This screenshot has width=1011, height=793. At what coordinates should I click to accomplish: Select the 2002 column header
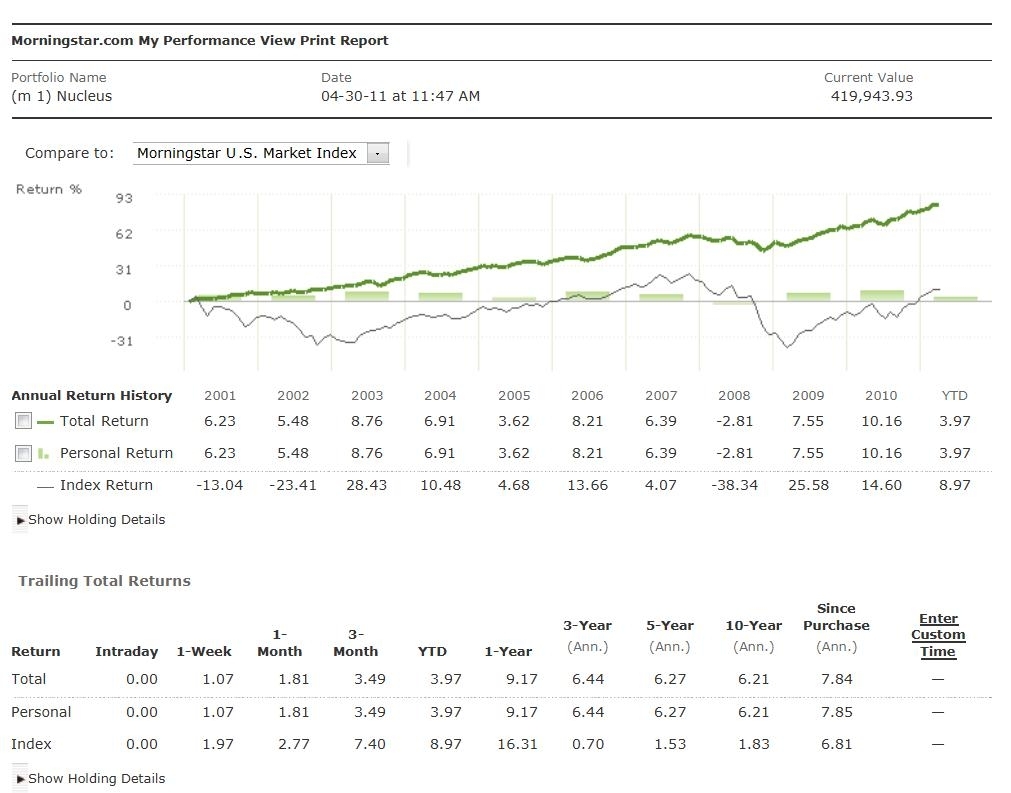tap(293, 396)
